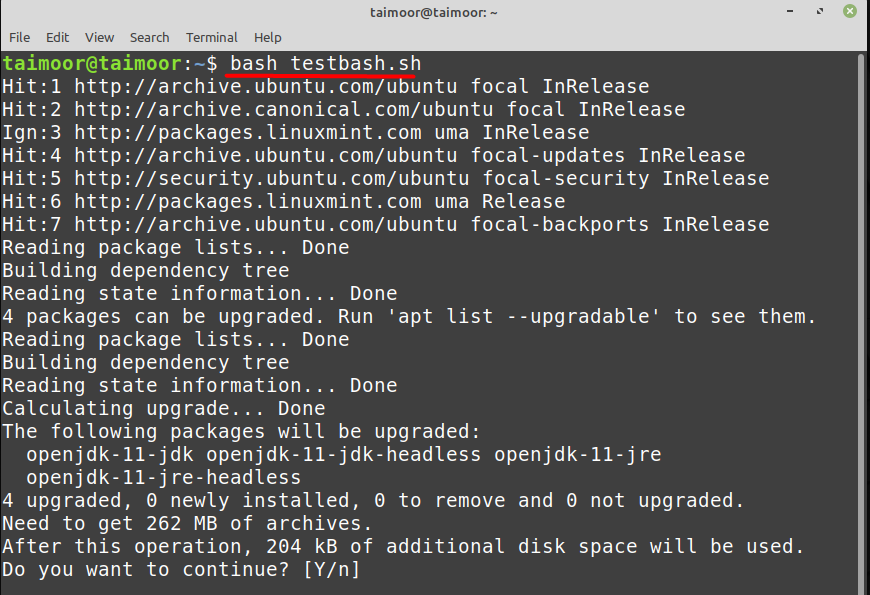The width and height of the screenshot is (870, 595).
Task: Click the continue [Y/n] prompt line
Action: [x=181, y=569]
